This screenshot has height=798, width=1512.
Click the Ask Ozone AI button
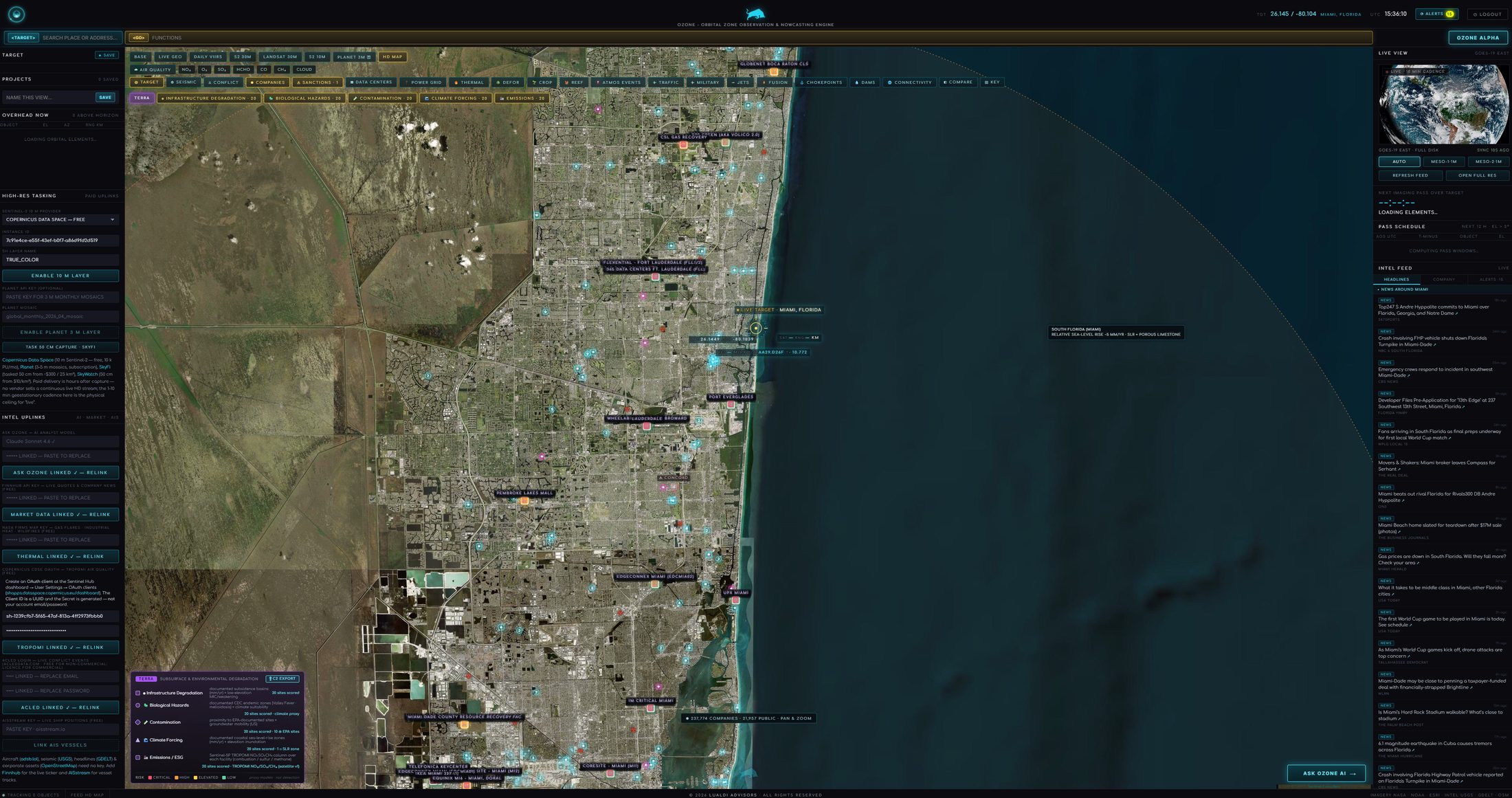click(x=1326, y=773)
